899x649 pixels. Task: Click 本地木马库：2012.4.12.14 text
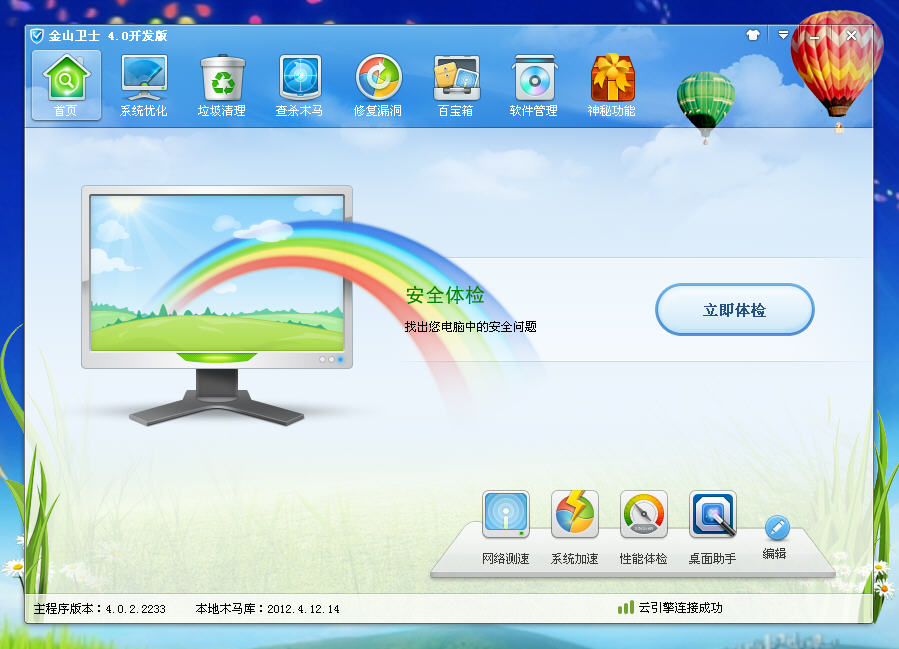coord(267,609)
